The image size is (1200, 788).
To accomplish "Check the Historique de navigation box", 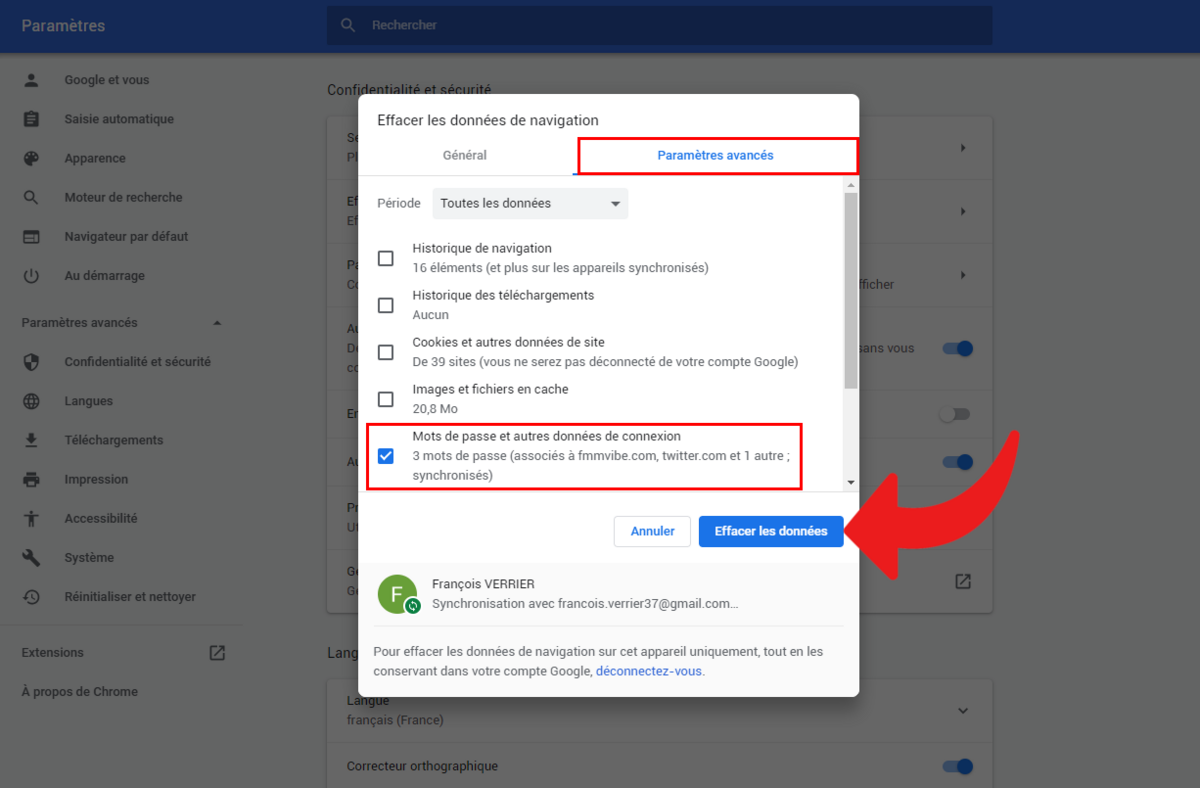I will point(386,258).
